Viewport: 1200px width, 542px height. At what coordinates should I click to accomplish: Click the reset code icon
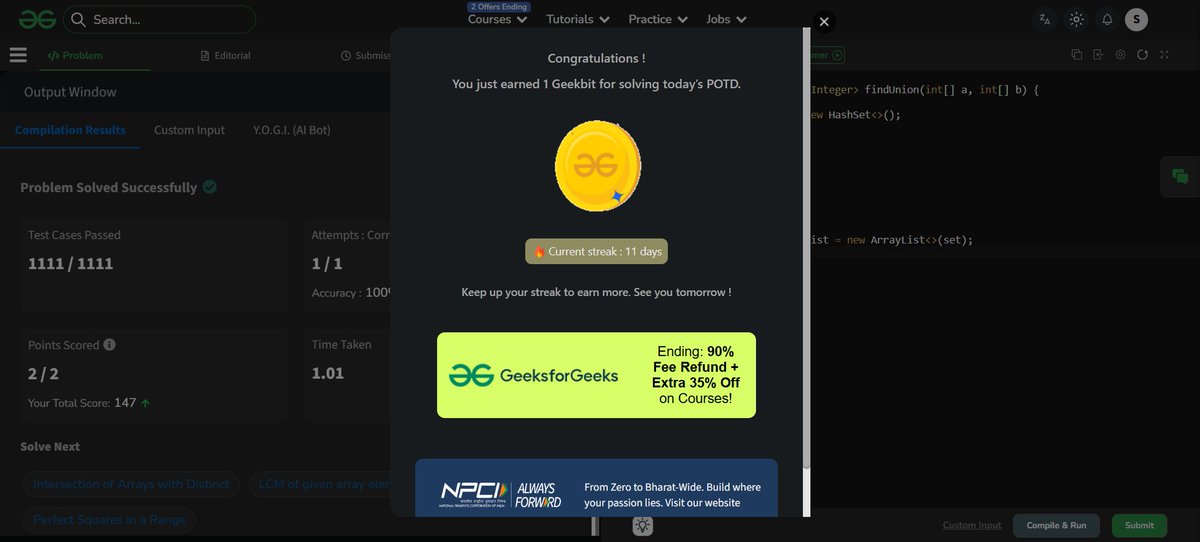(x=1142, y=55)
